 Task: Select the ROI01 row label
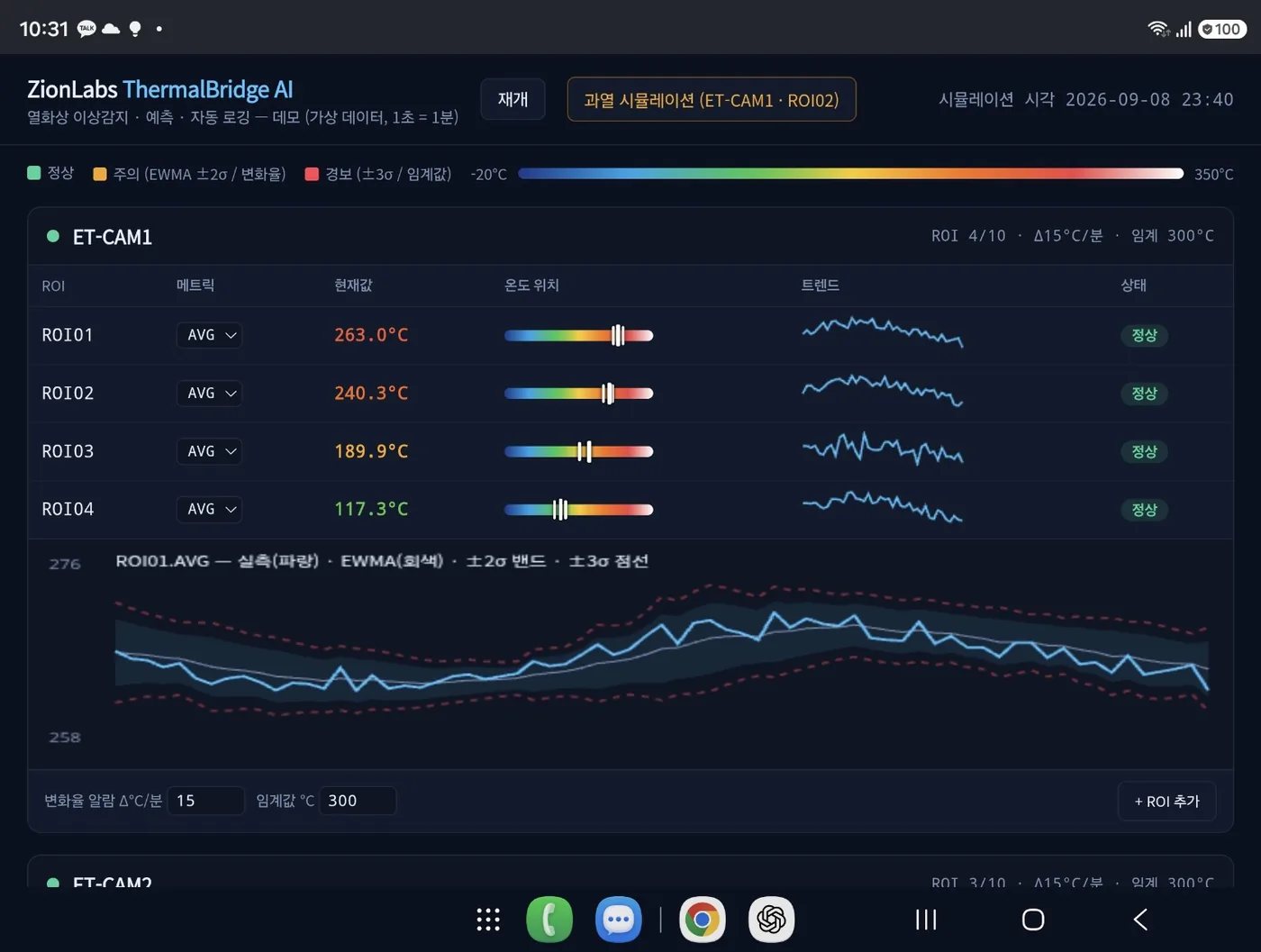click(68, 335)
